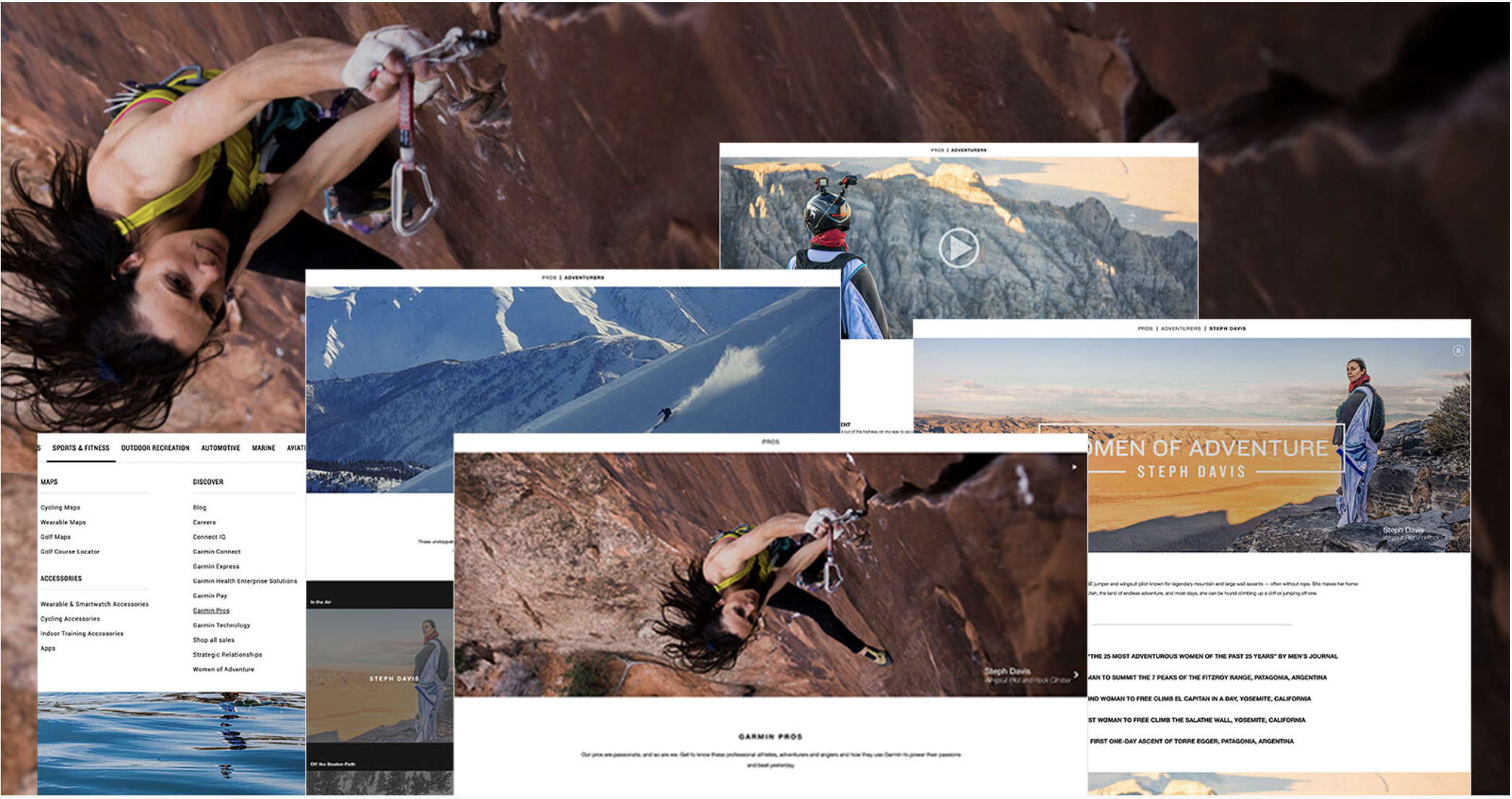Open the Sports & Fitness menu tab
This screenshot has height=799, width=1512.
coord(81,448)
